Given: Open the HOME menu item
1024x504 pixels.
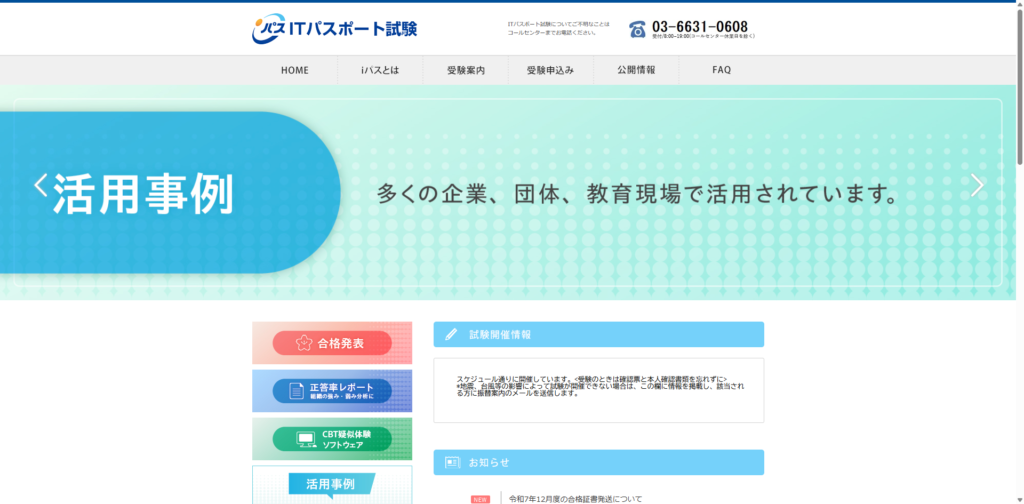Looking at the screenshot, I should click(x=295, y=70).
